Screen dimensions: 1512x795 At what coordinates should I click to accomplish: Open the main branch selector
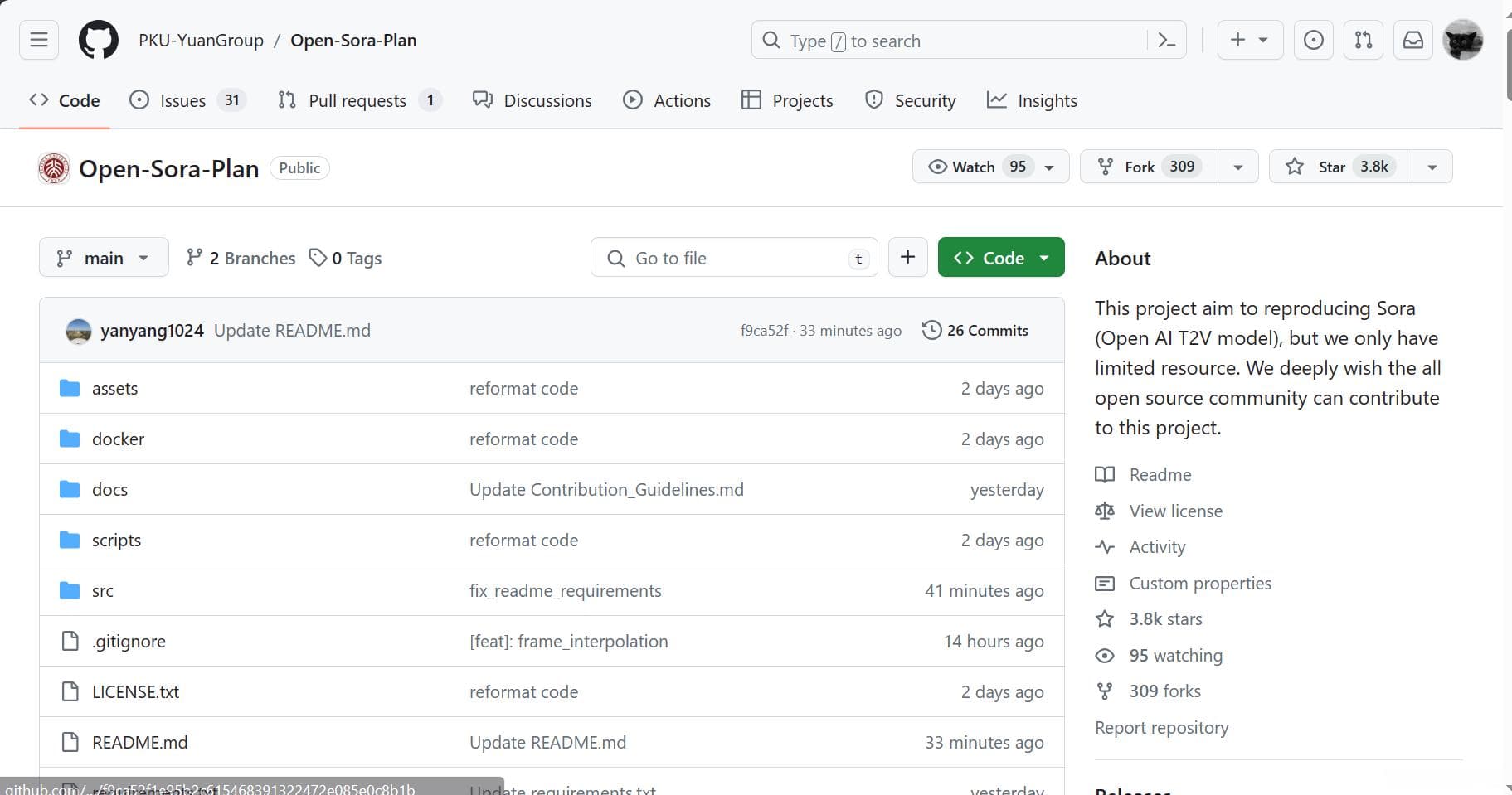point(104,258)
